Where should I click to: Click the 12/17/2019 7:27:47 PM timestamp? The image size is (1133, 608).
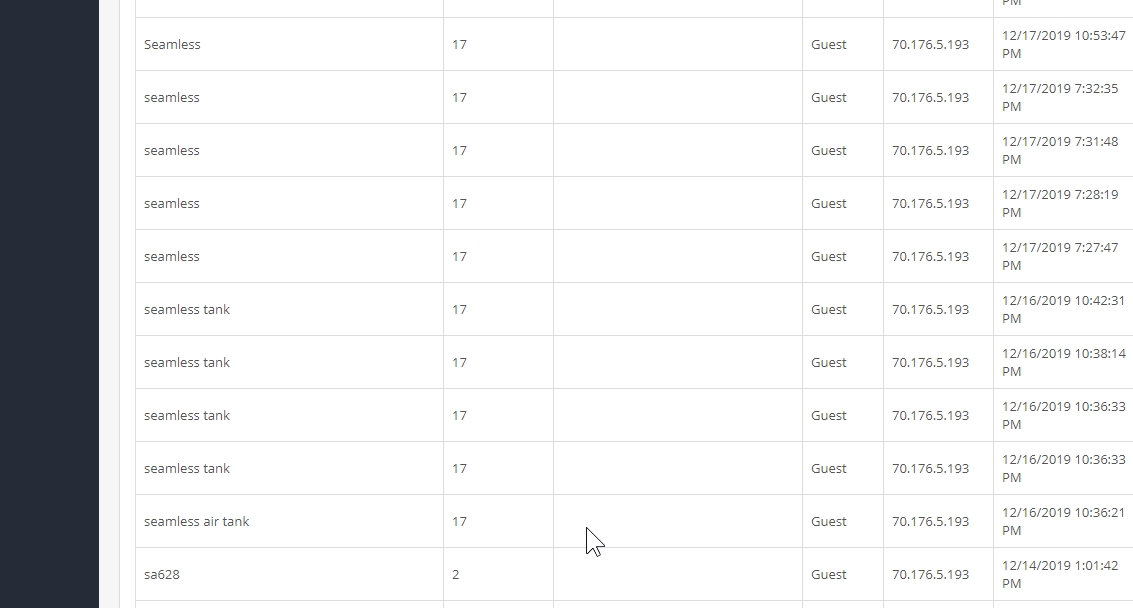pyautogui.click(x=1059, y=257)
